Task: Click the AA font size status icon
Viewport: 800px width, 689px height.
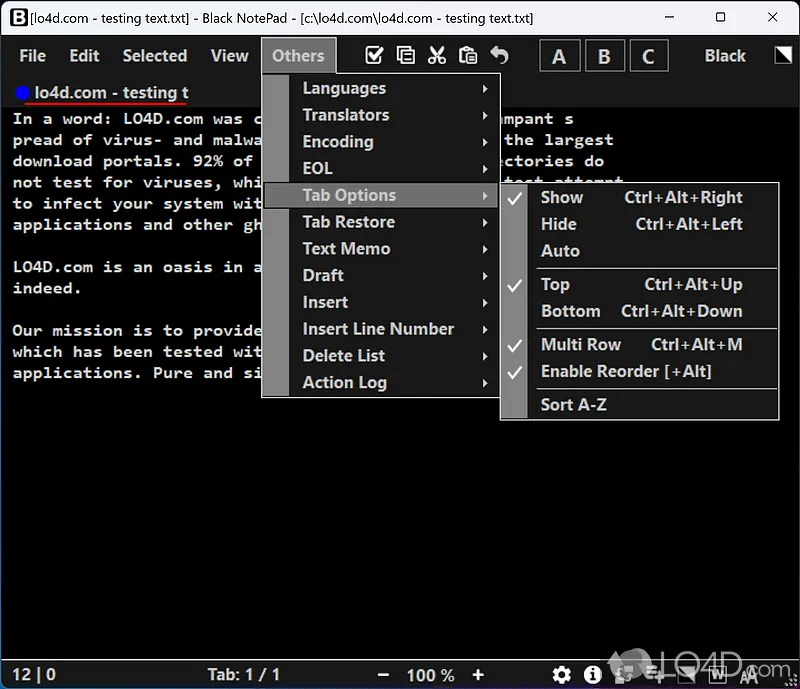Action: tap(748, 676)
